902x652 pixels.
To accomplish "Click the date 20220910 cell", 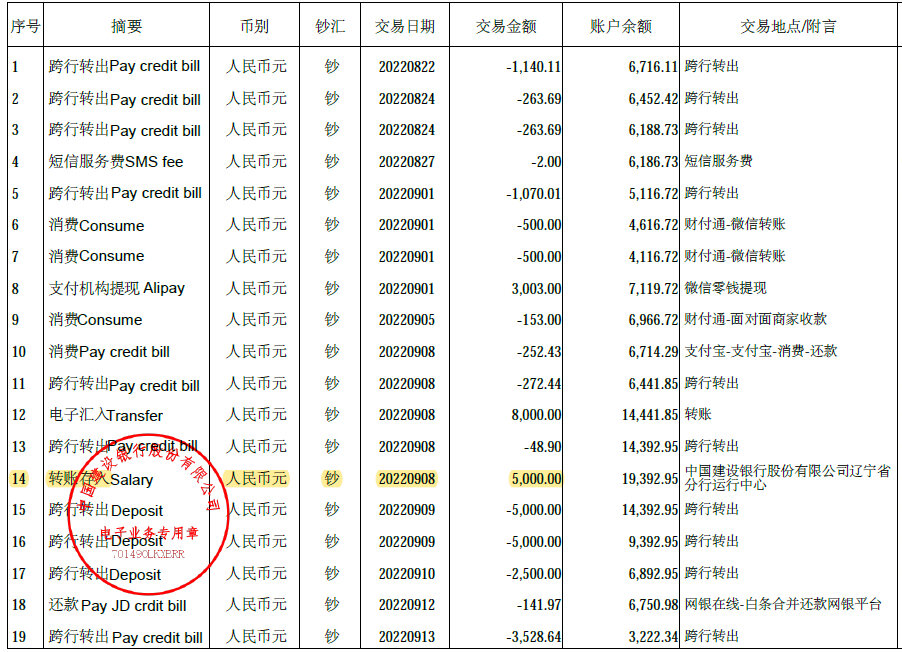I will [x=407, y=574].
